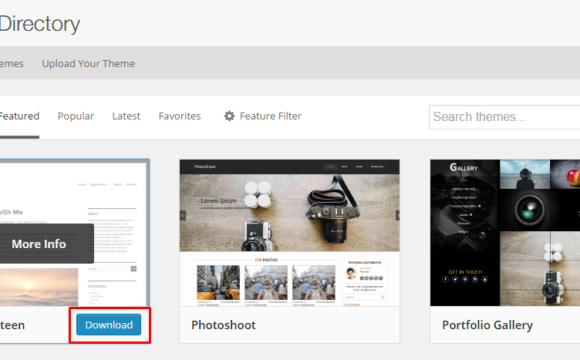
Task: Click the Feature Filter gear icon
Action: pyautogui.click(x=229, y=116)
